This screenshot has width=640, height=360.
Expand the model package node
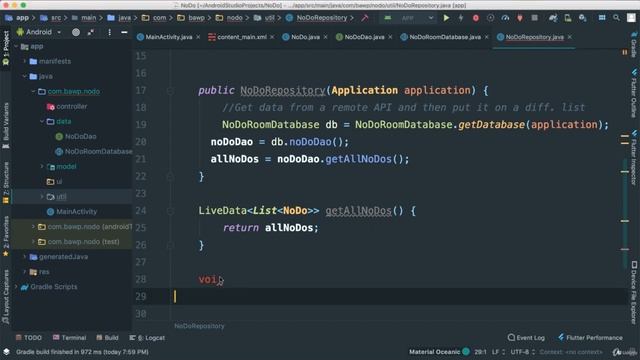coord(42,167)
